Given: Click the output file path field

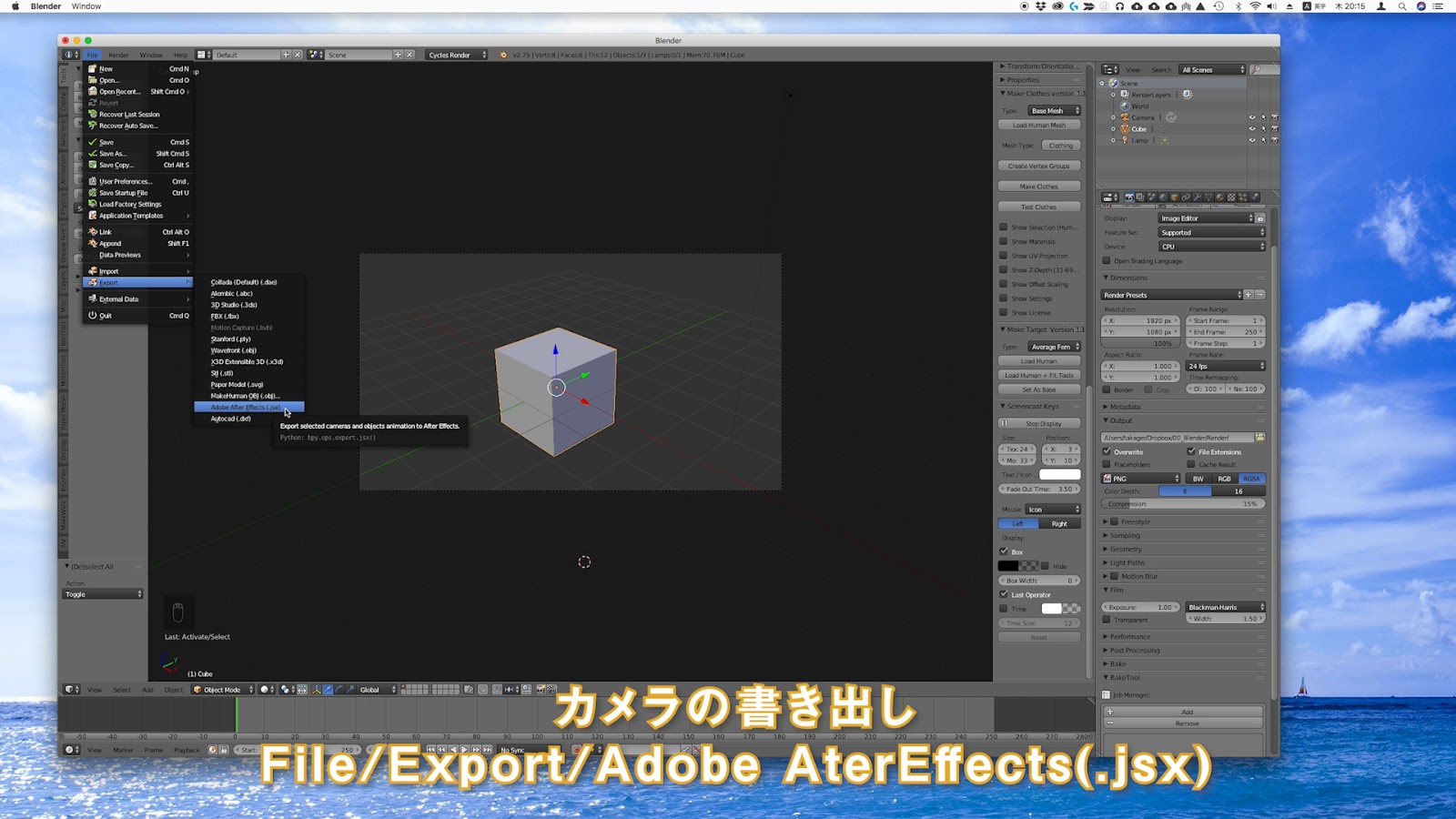Looking at the screenshot, I should tap(1178, 438).
